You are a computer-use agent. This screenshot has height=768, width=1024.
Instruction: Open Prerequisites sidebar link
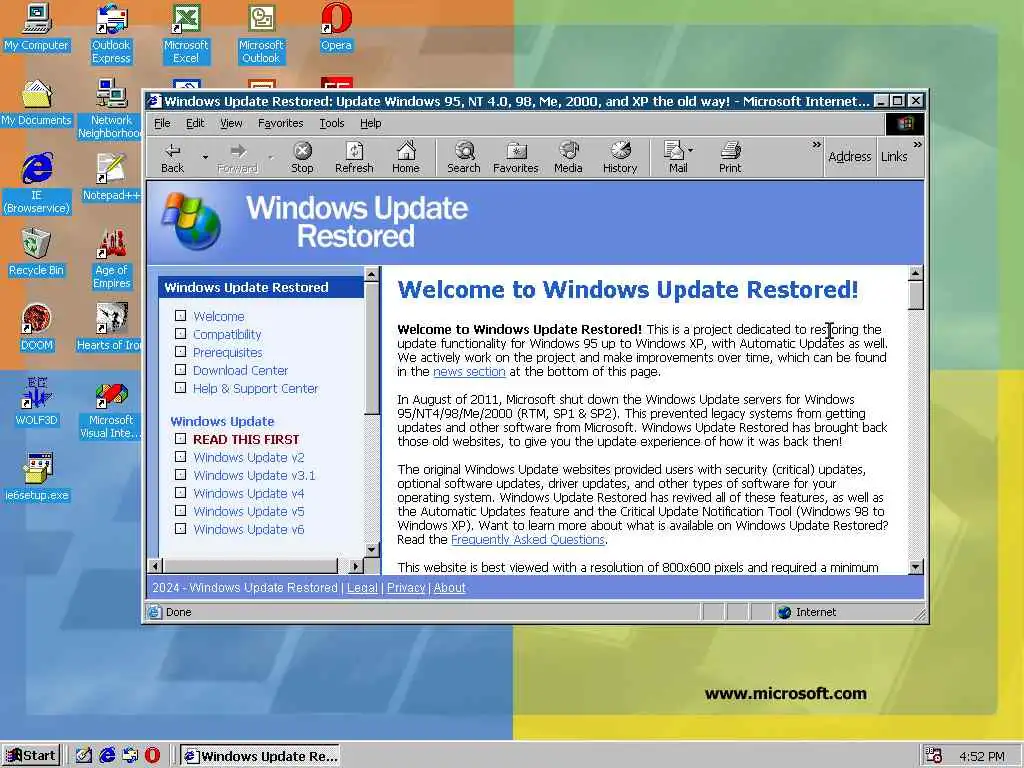pyautogui.click(x=227, y=353)
